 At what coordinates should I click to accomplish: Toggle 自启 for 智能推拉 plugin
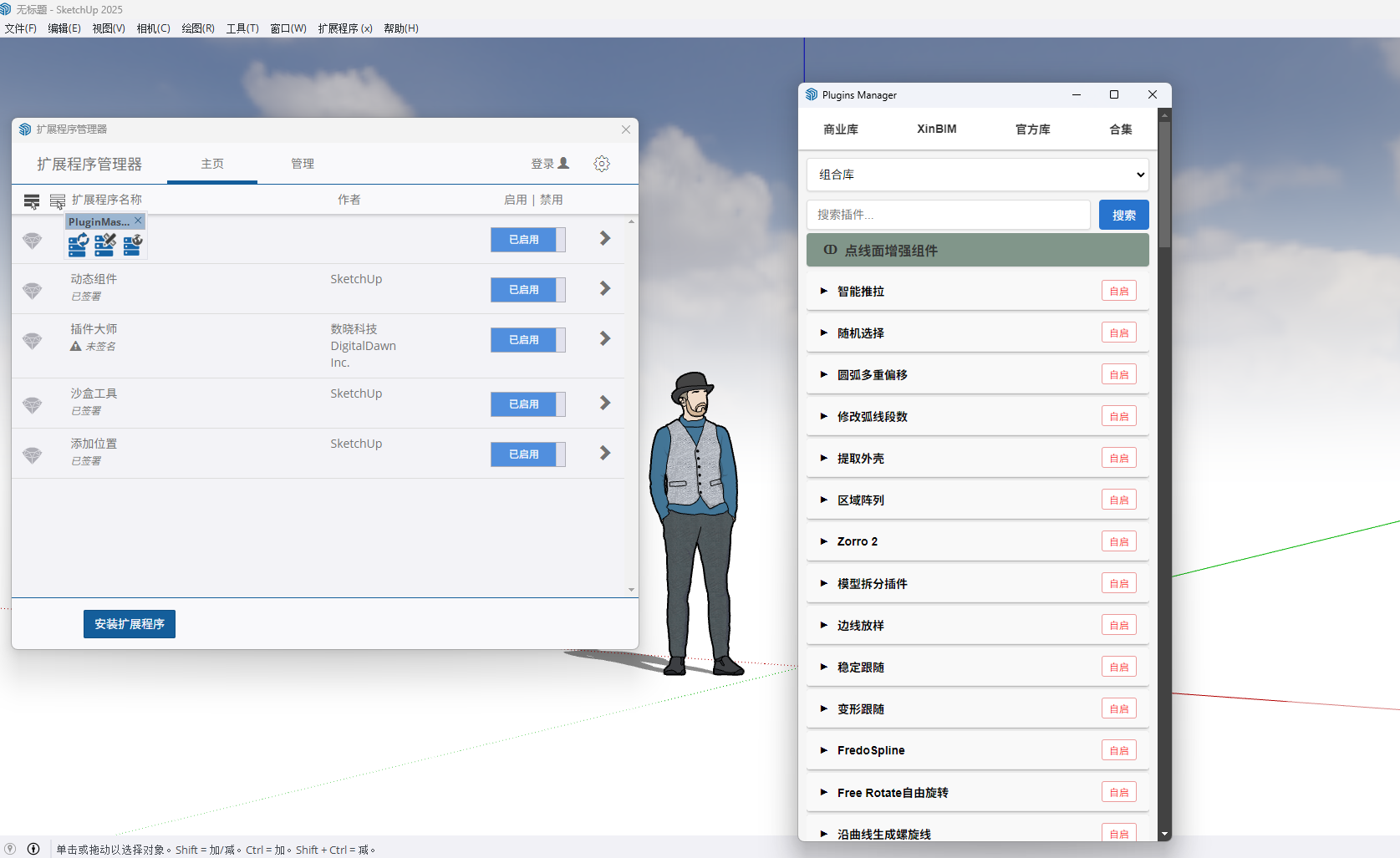click(x=1118, y=292)
